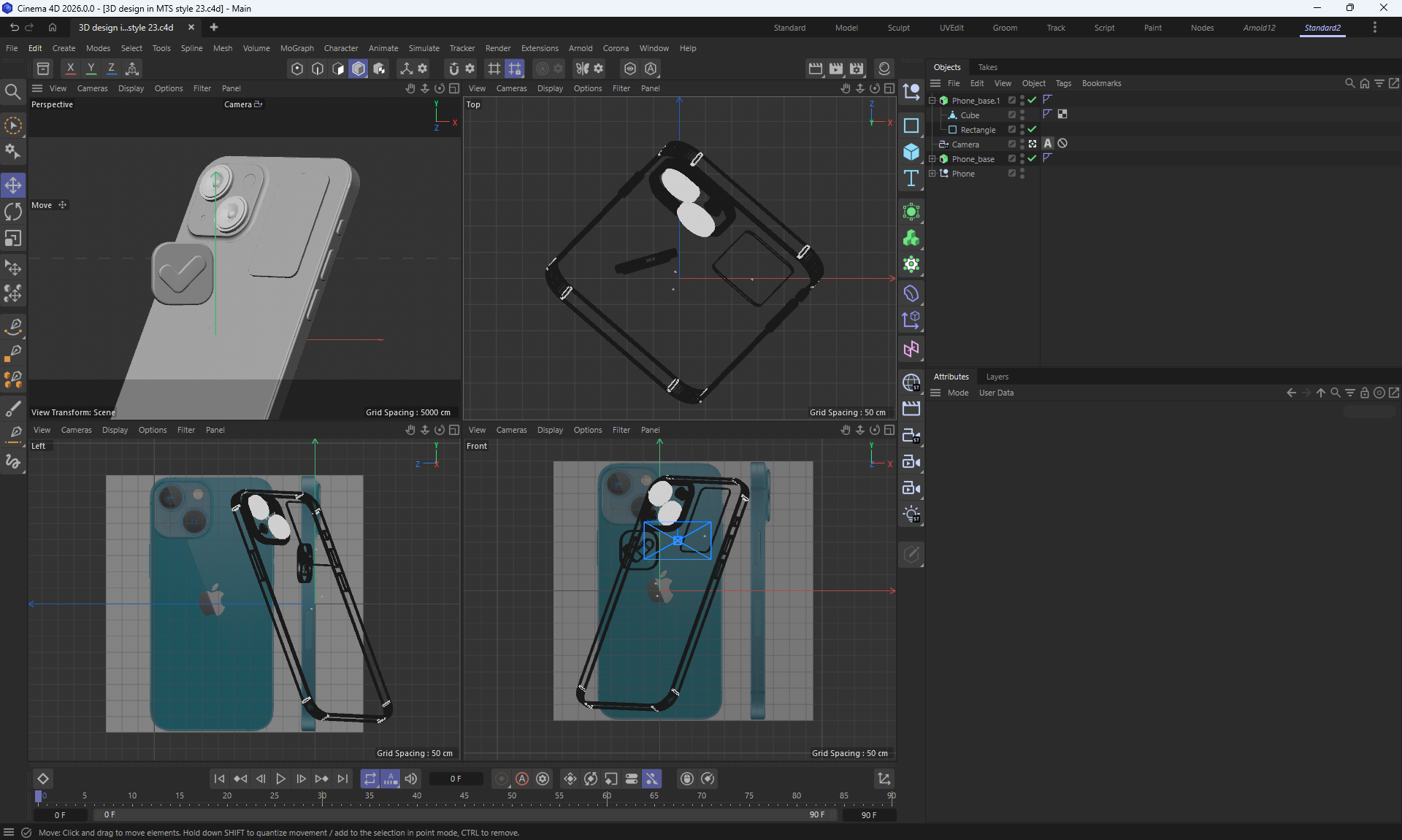Select the Scale tool
This screenshot has width=1402, height=840.
pyautogui.click(x=13, y=239)
